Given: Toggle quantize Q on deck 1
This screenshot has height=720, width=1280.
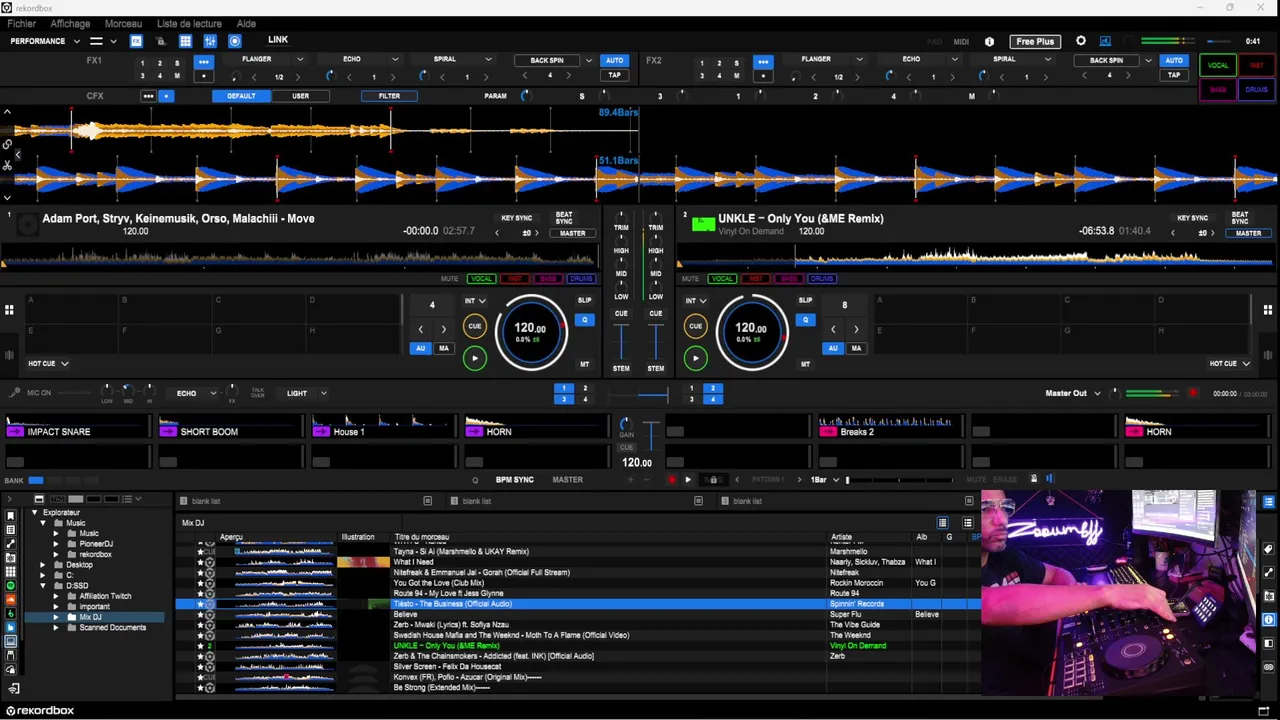Looking at the screenshot, I should 584,320.
